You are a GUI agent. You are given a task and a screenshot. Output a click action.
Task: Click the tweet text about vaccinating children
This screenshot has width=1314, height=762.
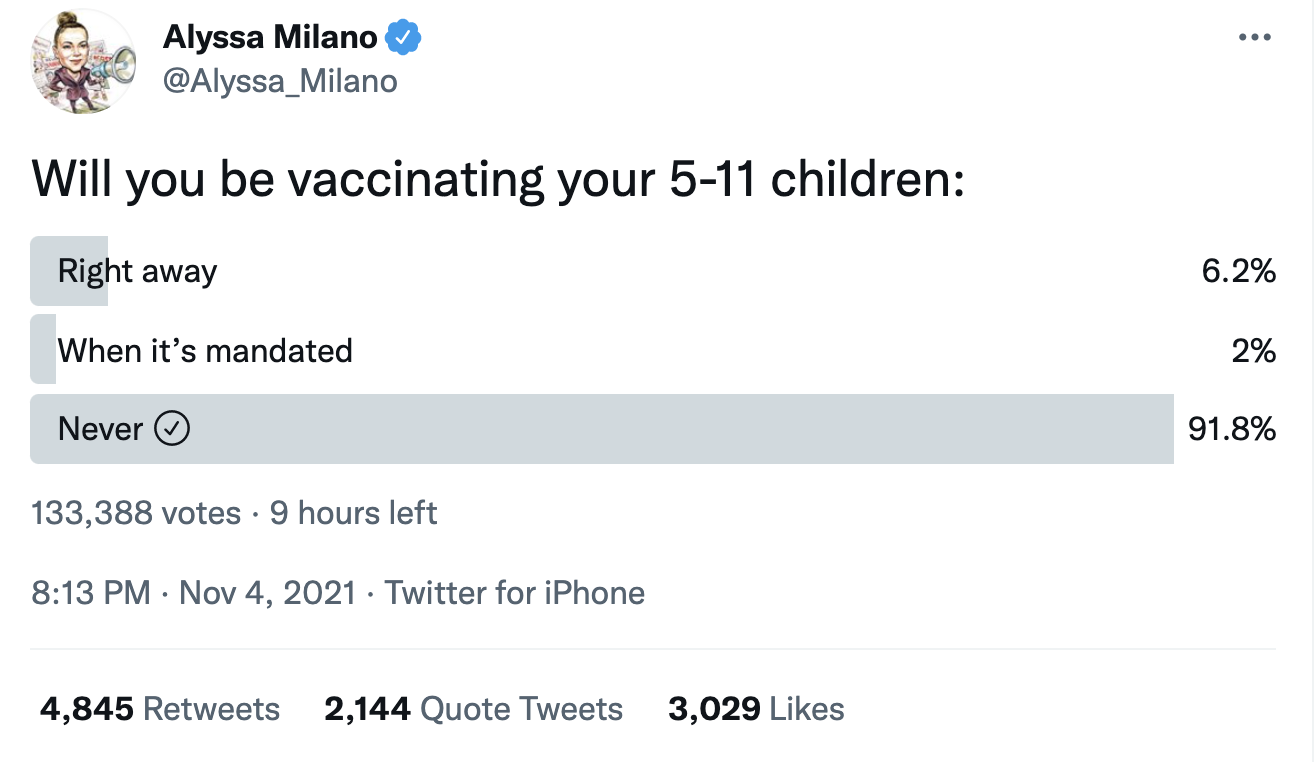(497, 180)
